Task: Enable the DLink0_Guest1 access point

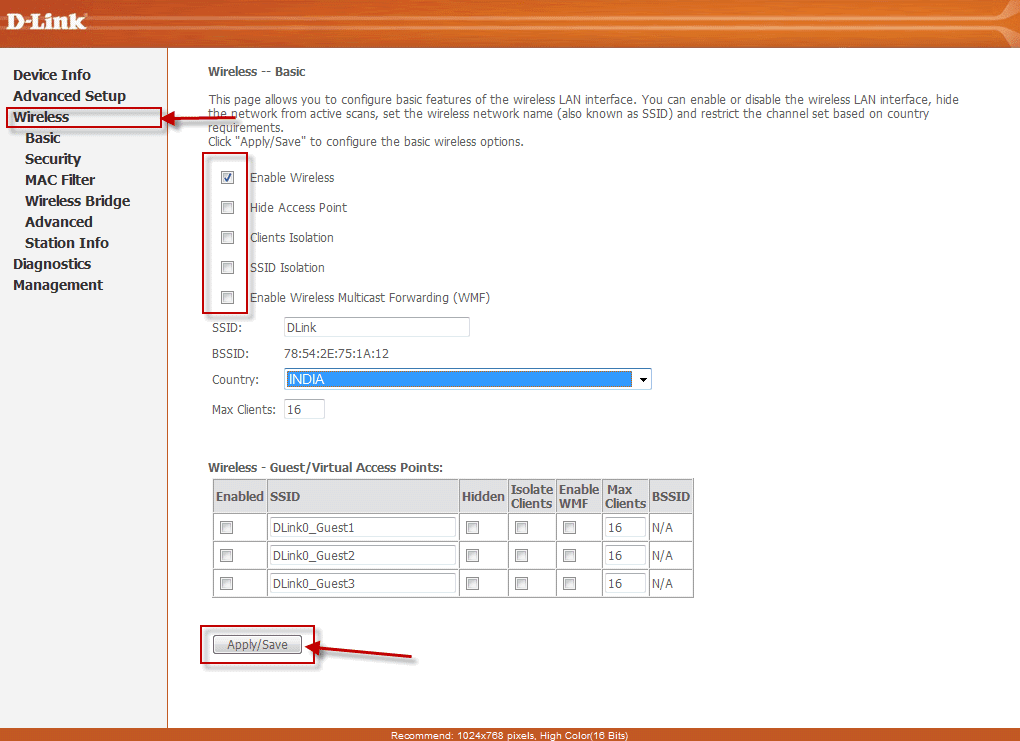Action: (228, 527)
